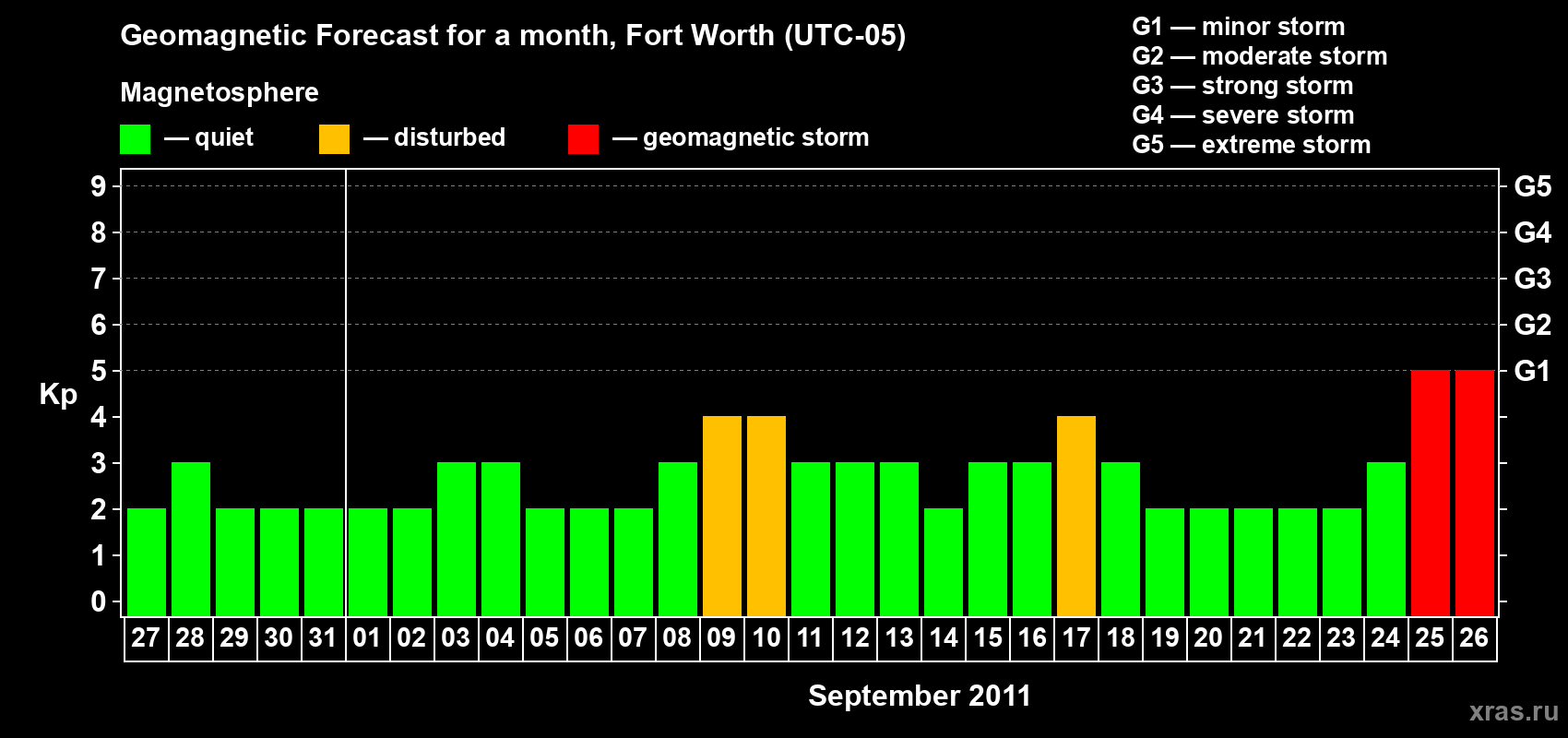Click the date label '31'
The width and height of the screenshot is (1568, 738).
[x=323, y=637]
